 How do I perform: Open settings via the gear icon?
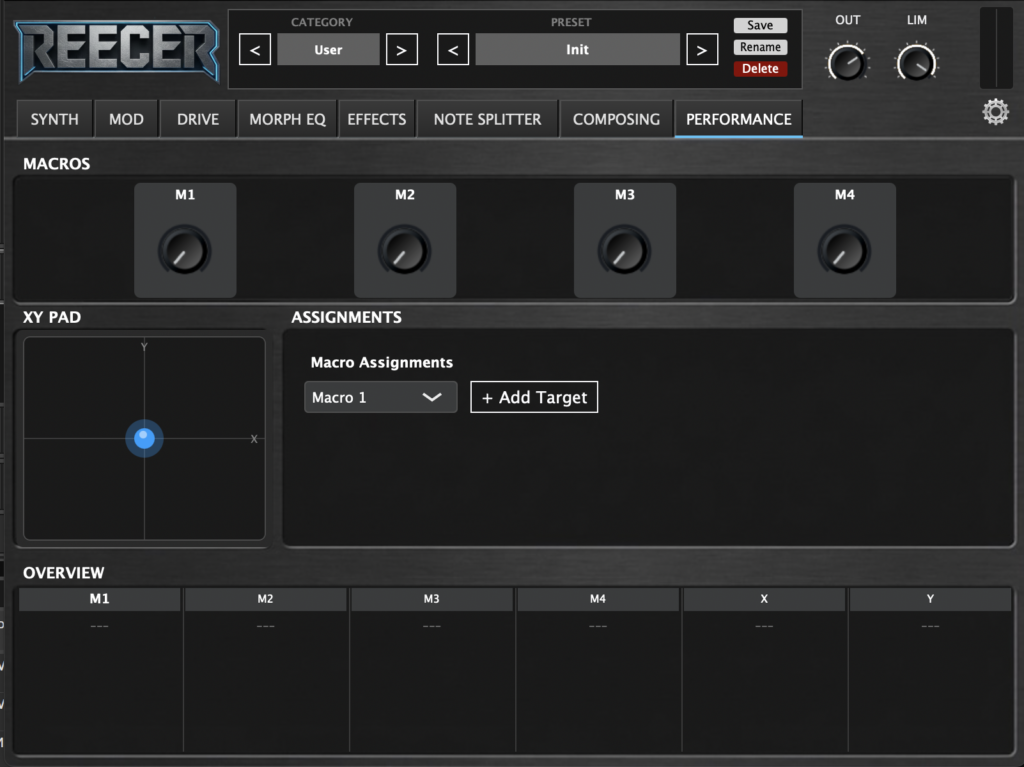(x=995, y=112)
